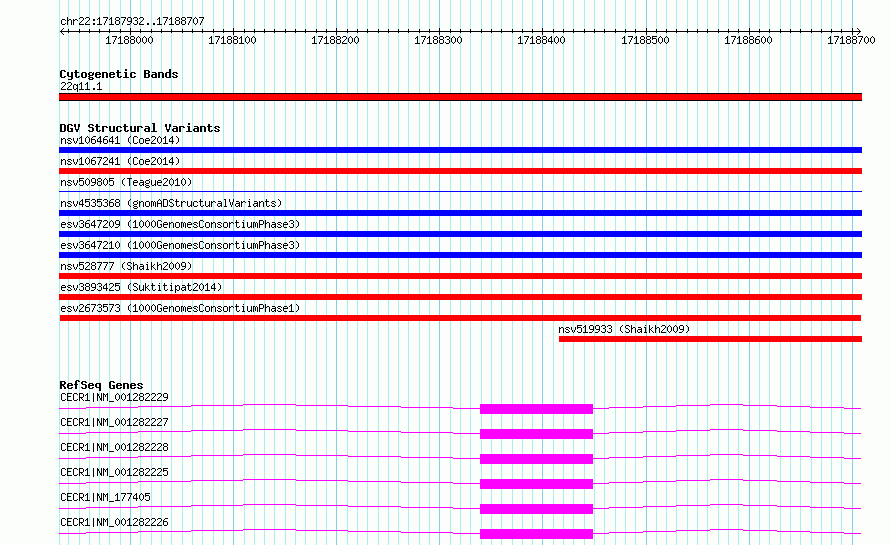Open variant label nsv509805 (Teague2010)

coord(126,182)
